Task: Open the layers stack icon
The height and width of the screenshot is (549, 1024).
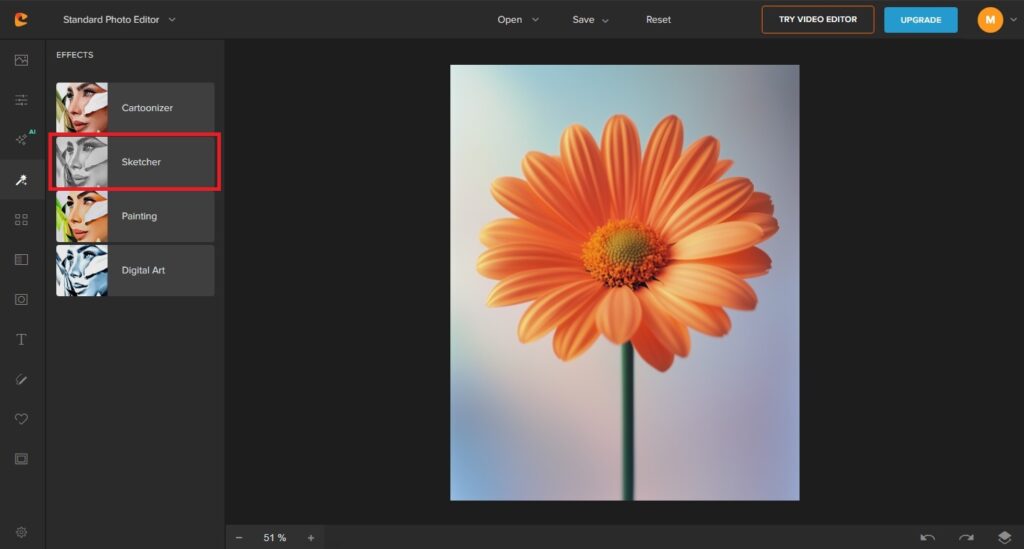Action: [1004, 538]
